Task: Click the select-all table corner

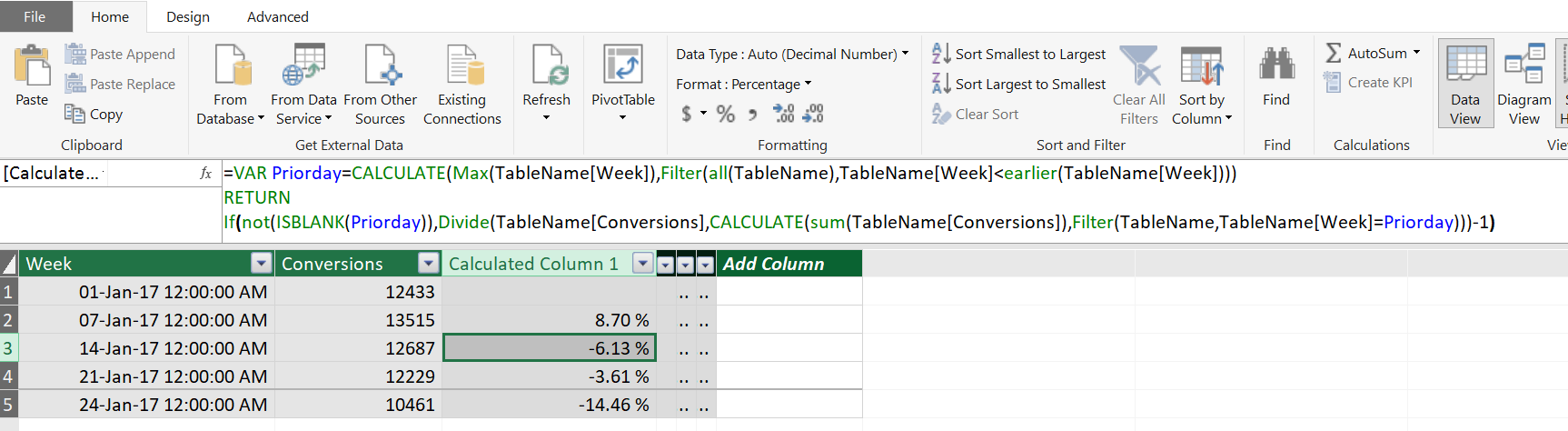Action: coord(9,264)
